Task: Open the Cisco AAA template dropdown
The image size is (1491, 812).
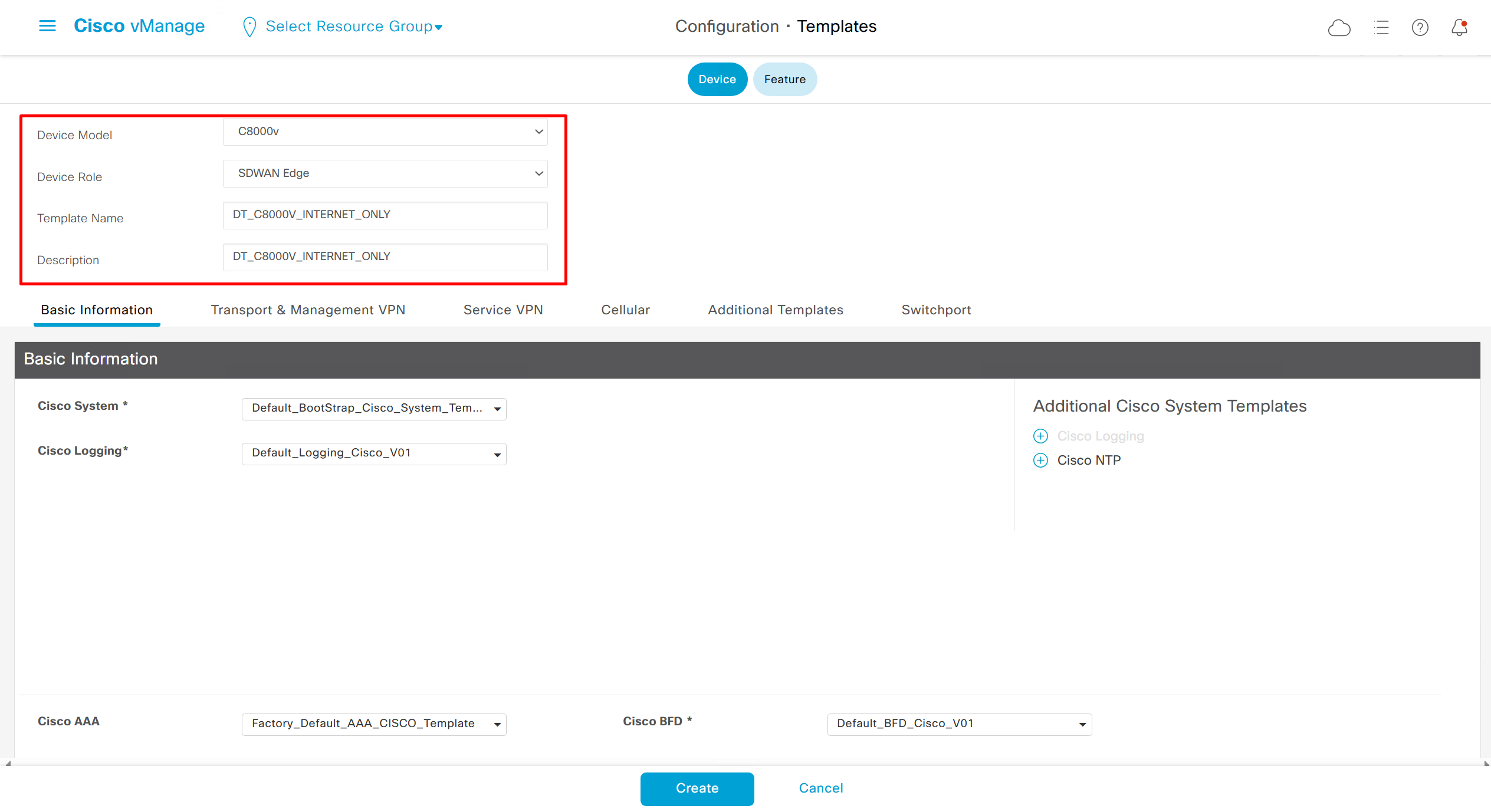Action: [374, 724]
